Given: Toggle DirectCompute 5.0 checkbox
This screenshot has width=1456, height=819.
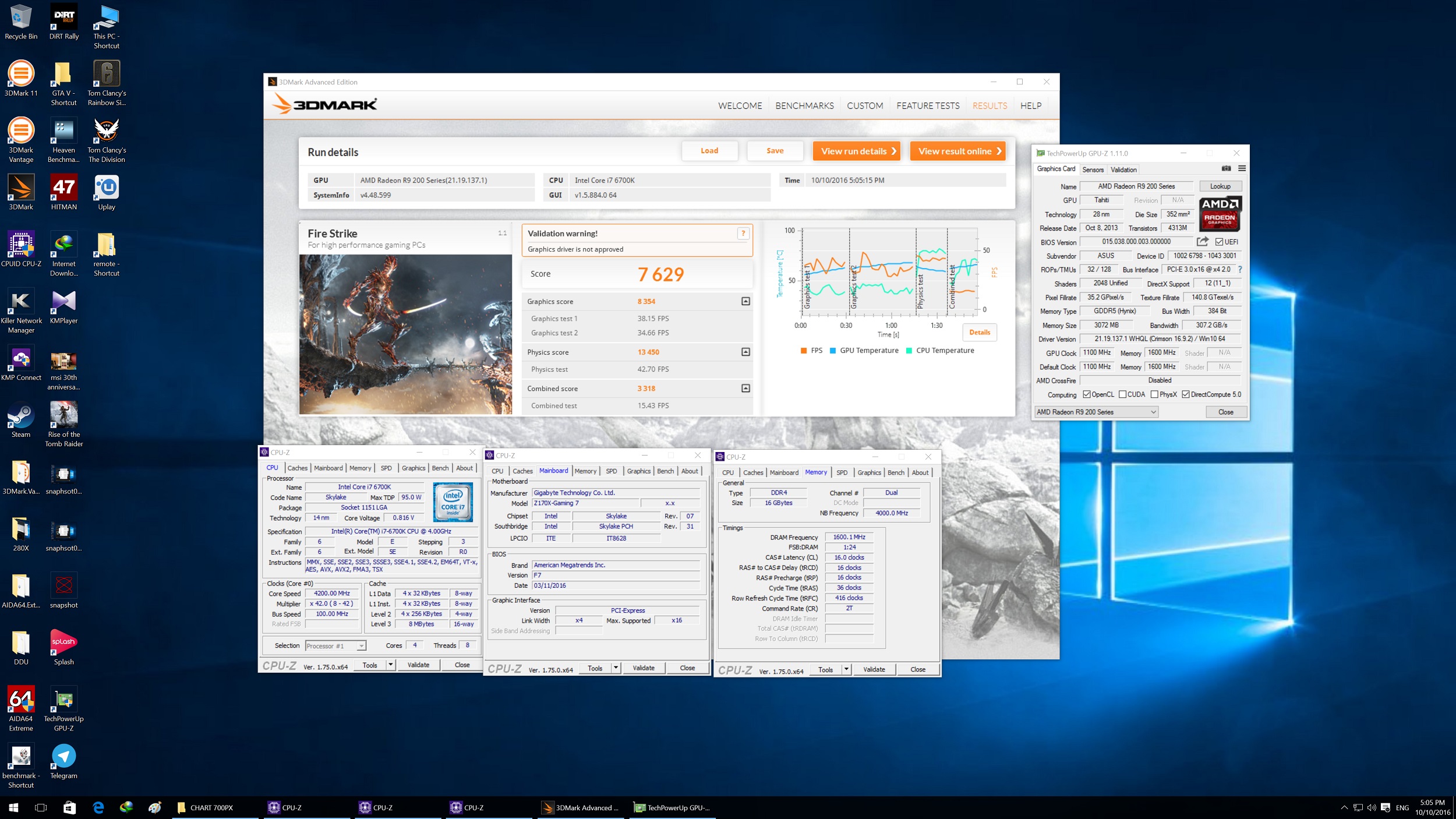Looking at the screenshot, I should click(1185, 394).
